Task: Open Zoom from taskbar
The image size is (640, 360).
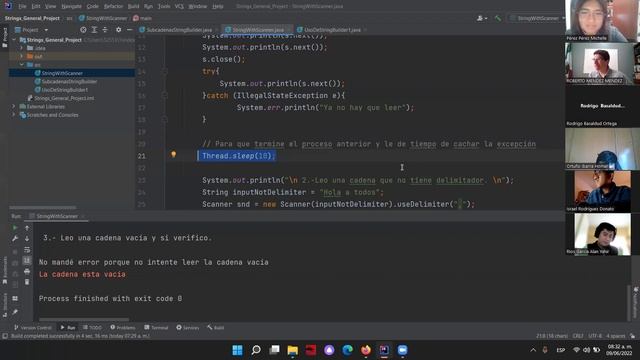Action: tap(402, 350)
